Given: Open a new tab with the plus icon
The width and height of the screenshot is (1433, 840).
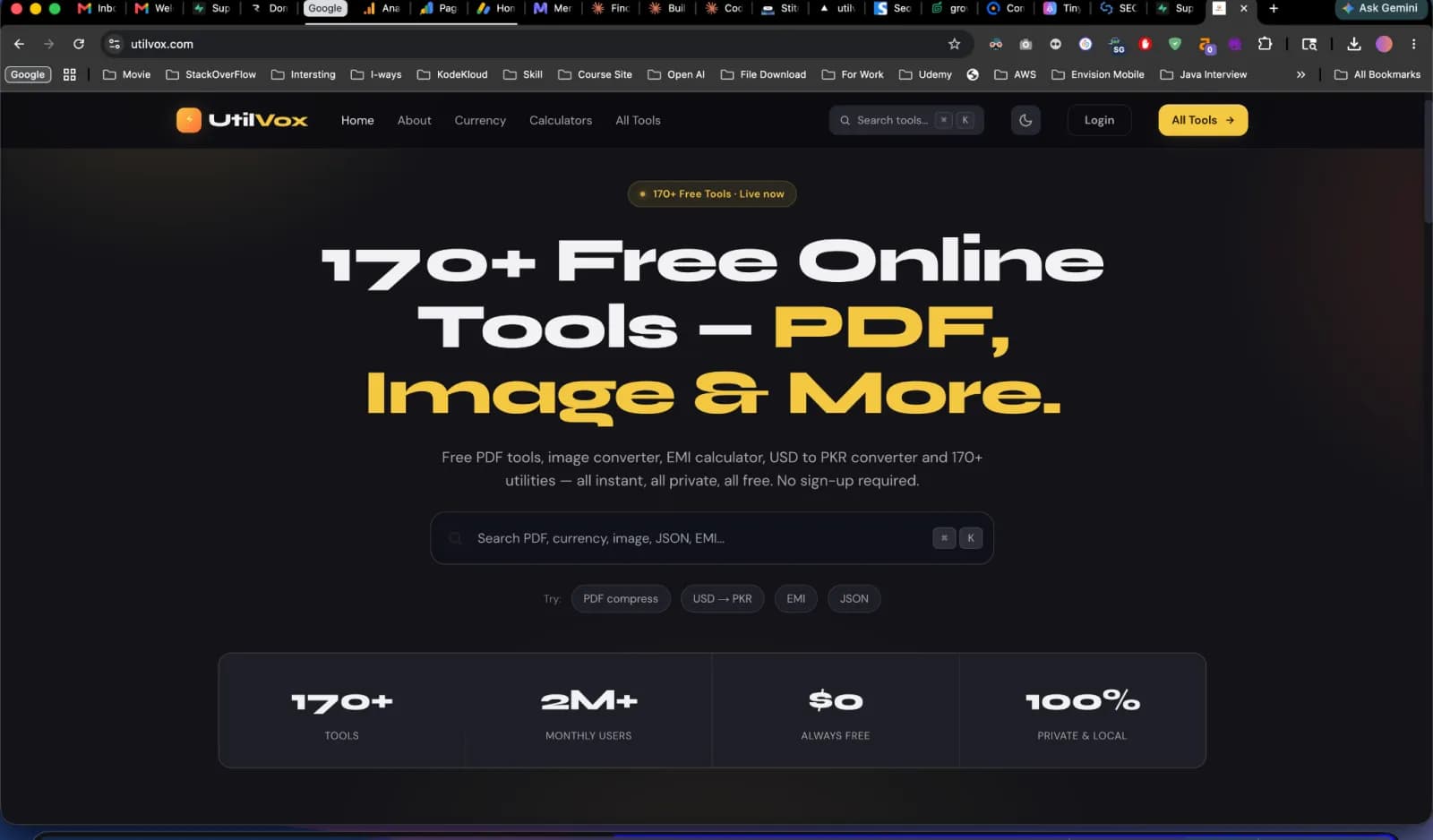Looking at the screenshot, I should tap(1274, 8).
